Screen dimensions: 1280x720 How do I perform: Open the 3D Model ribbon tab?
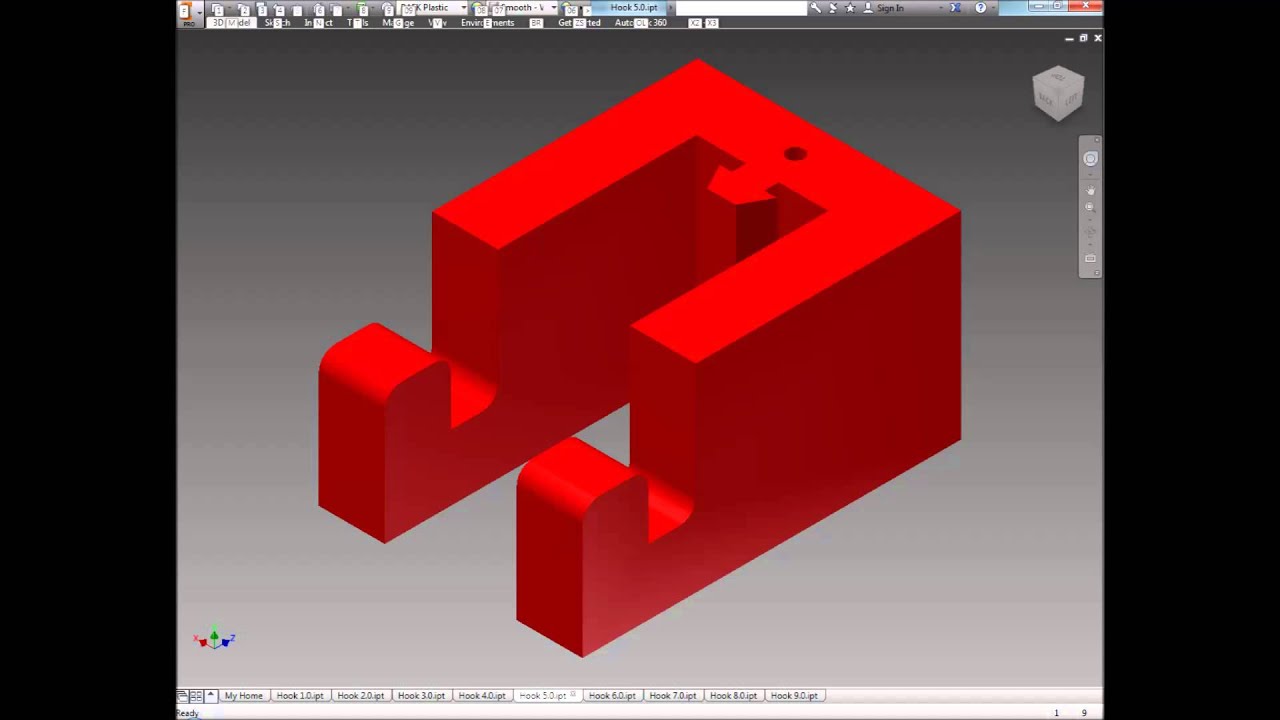tap(233, 23)
